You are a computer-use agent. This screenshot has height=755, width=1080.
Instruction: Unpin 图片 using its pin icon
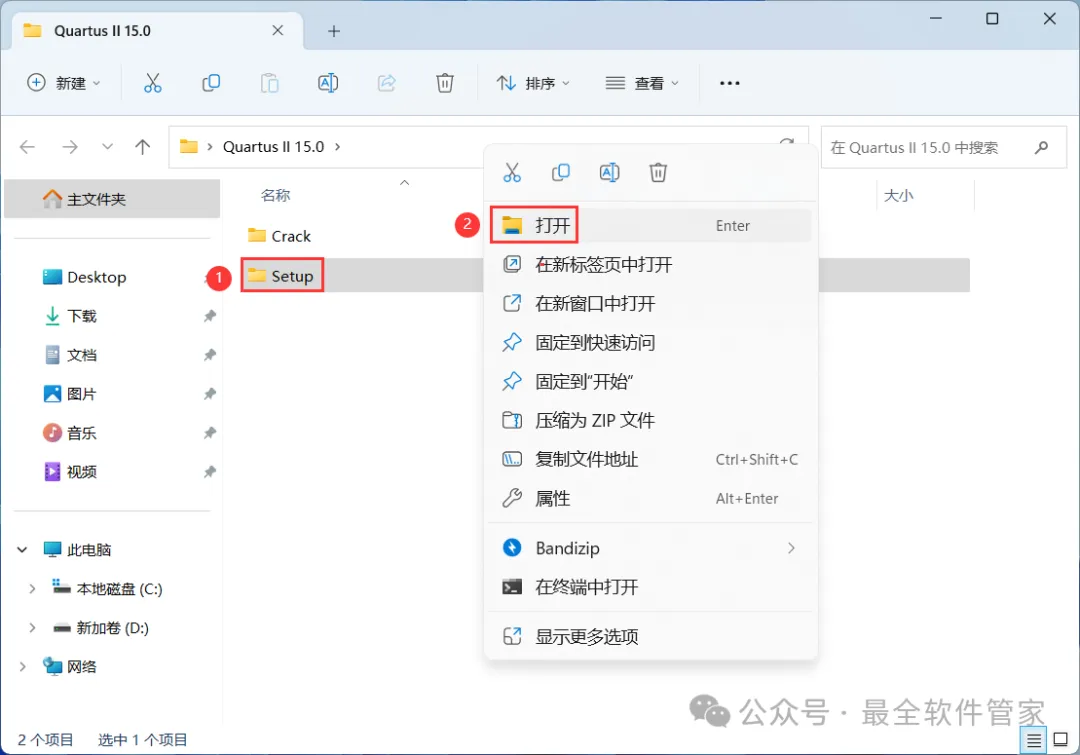click(209, 394)
